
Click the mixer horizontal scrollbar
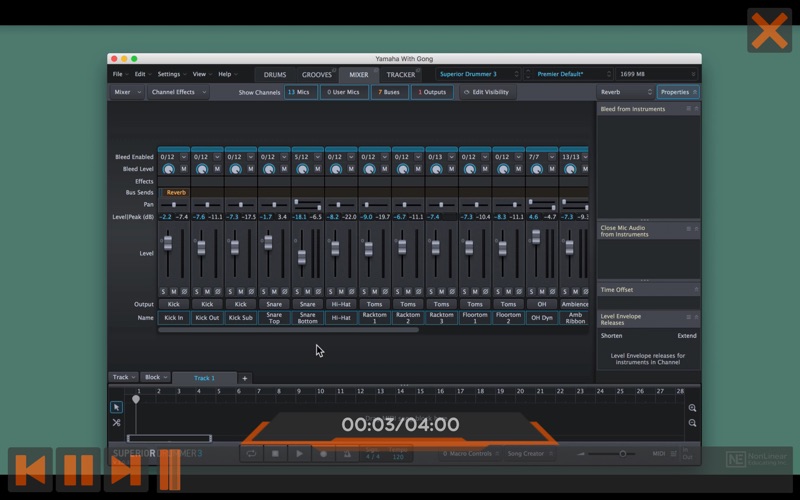(288, 330)
